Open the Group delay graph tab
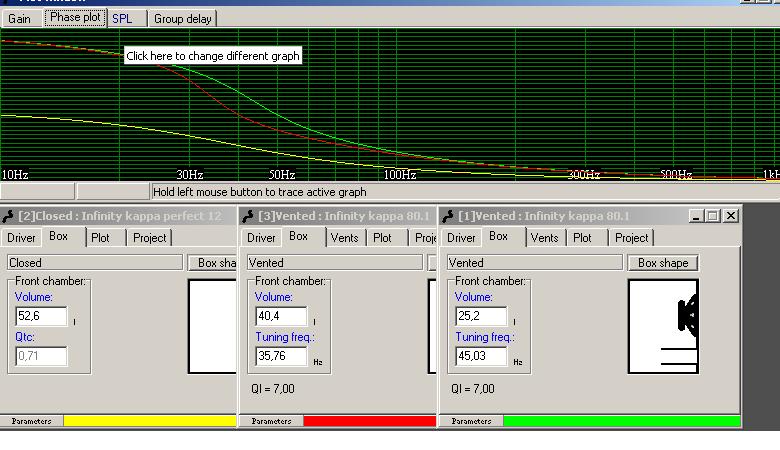Viewport: 780px width, 450px height. coord(182,18)
